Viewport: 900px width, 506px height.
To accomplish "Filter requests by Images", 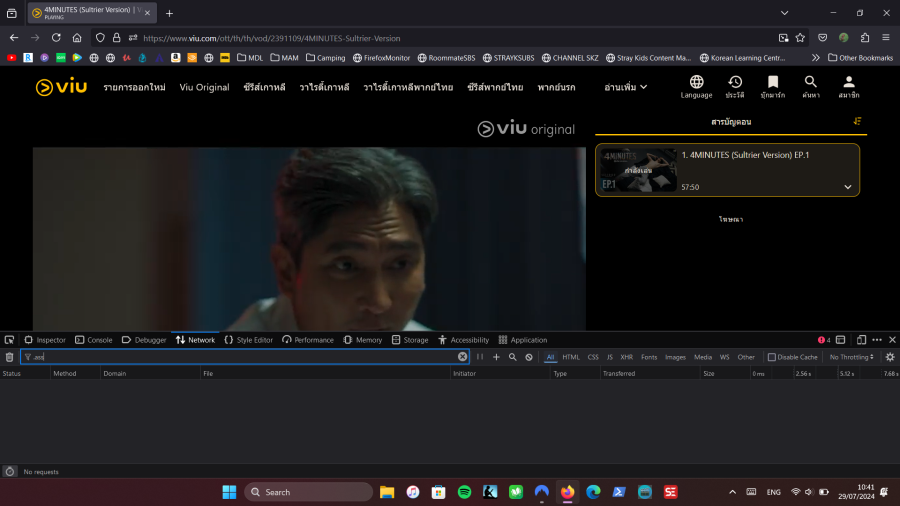I will coord(675,357).
